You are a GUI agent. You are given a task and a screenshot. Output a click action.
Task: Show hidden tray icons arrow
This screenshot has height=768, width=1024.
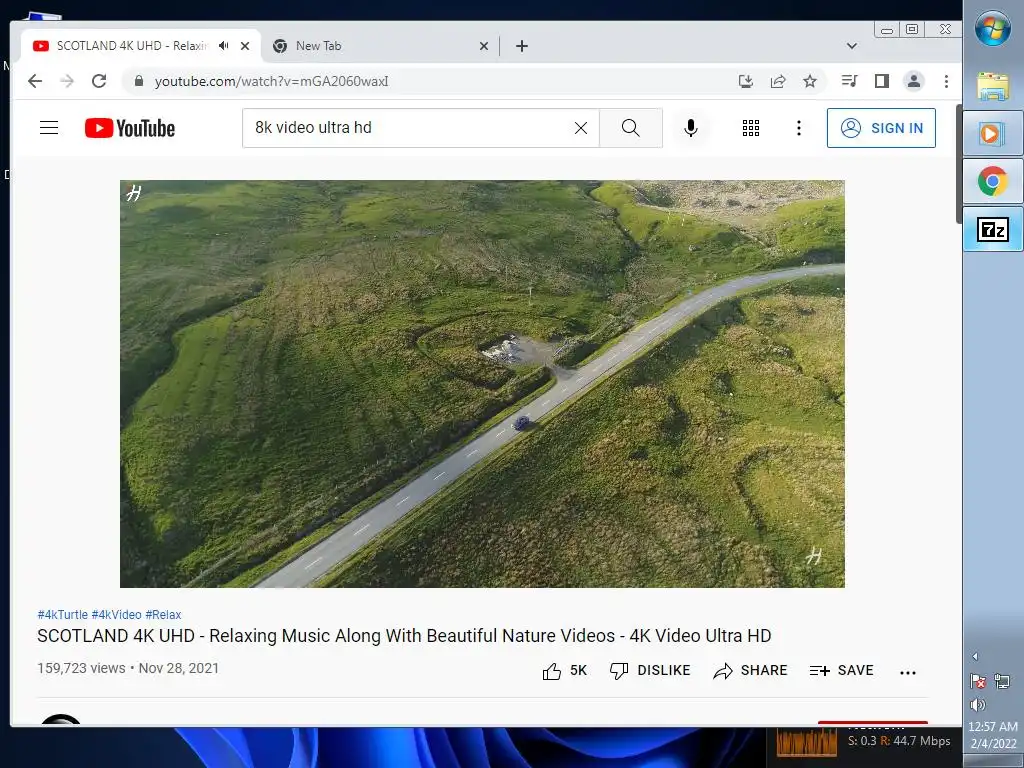point(976,657)
